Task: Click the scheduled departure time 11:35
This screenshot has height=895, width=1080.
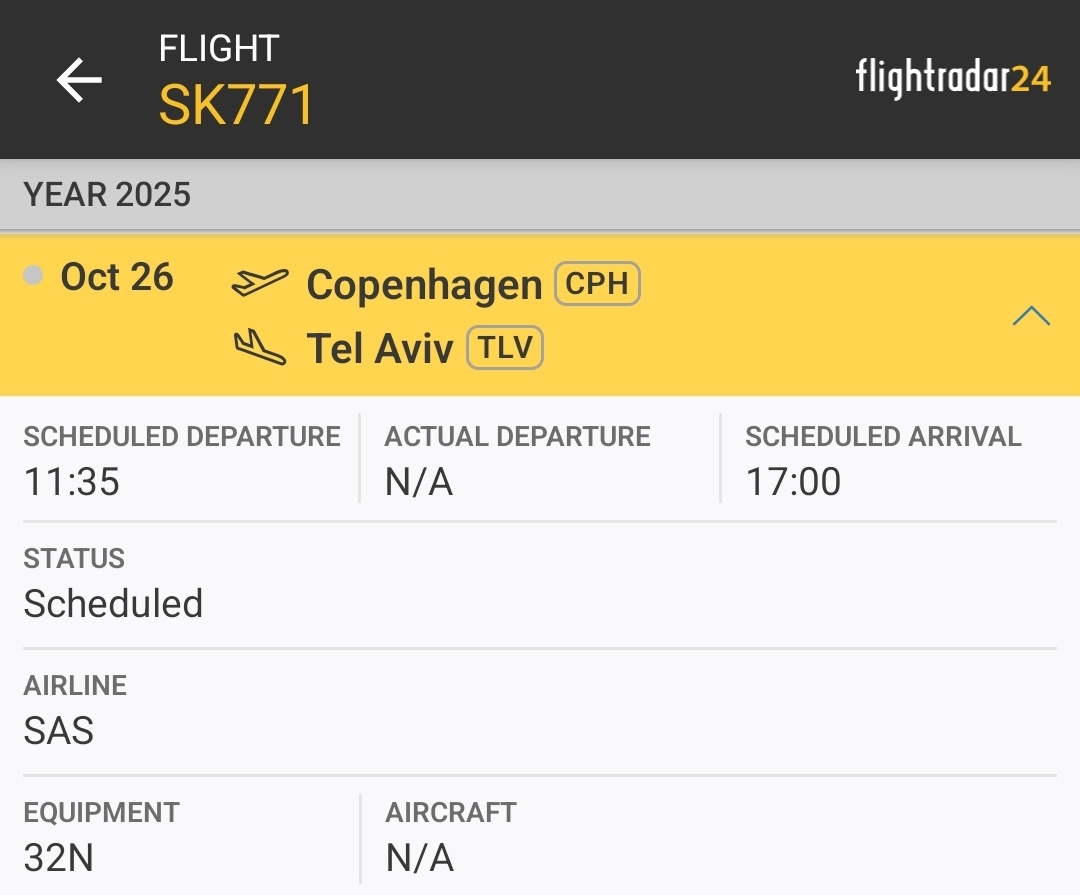Action: [71, 482]
